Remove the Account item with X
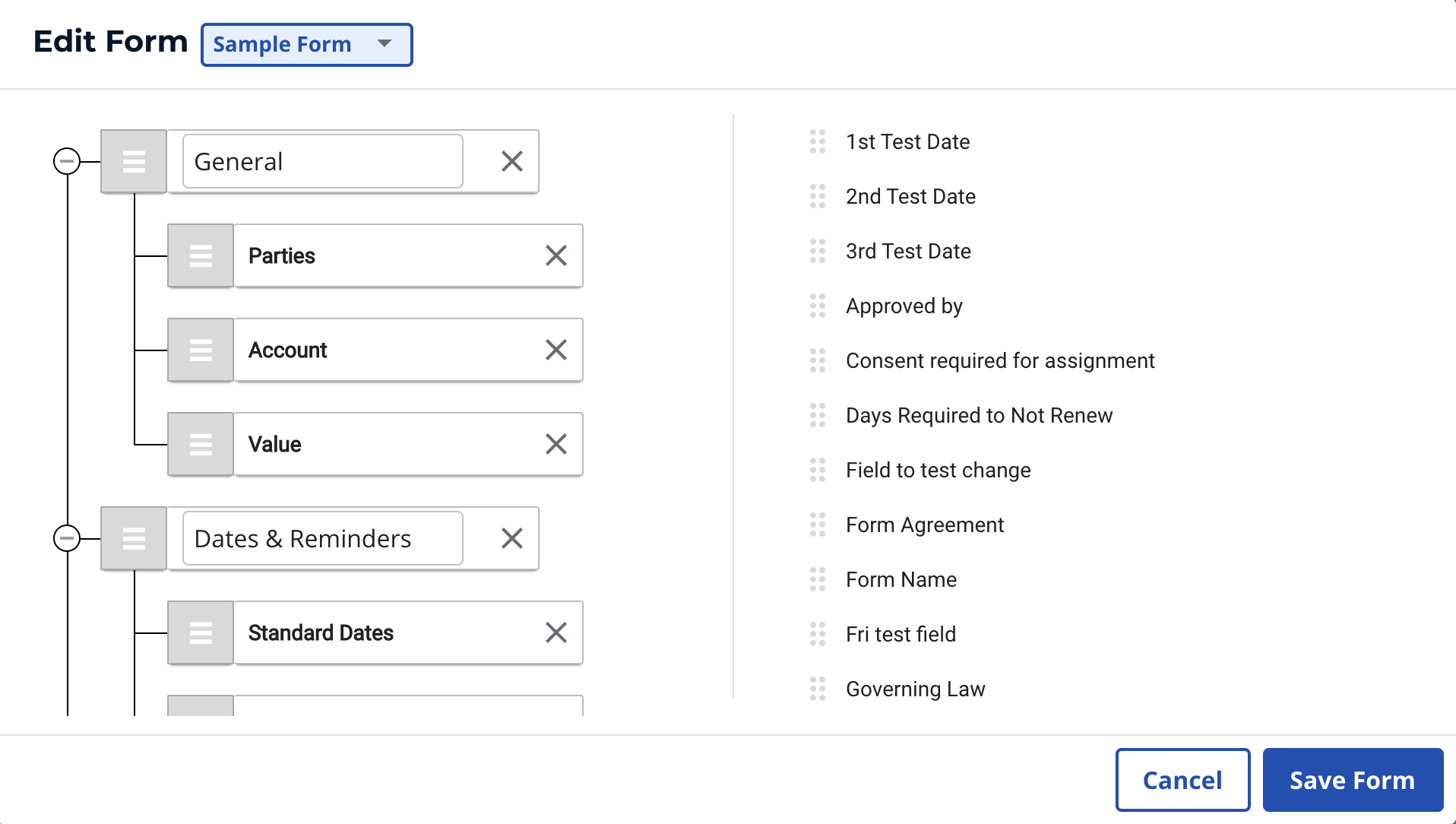The height and width of the screenshot is (824, 1456). coord(556,350)
